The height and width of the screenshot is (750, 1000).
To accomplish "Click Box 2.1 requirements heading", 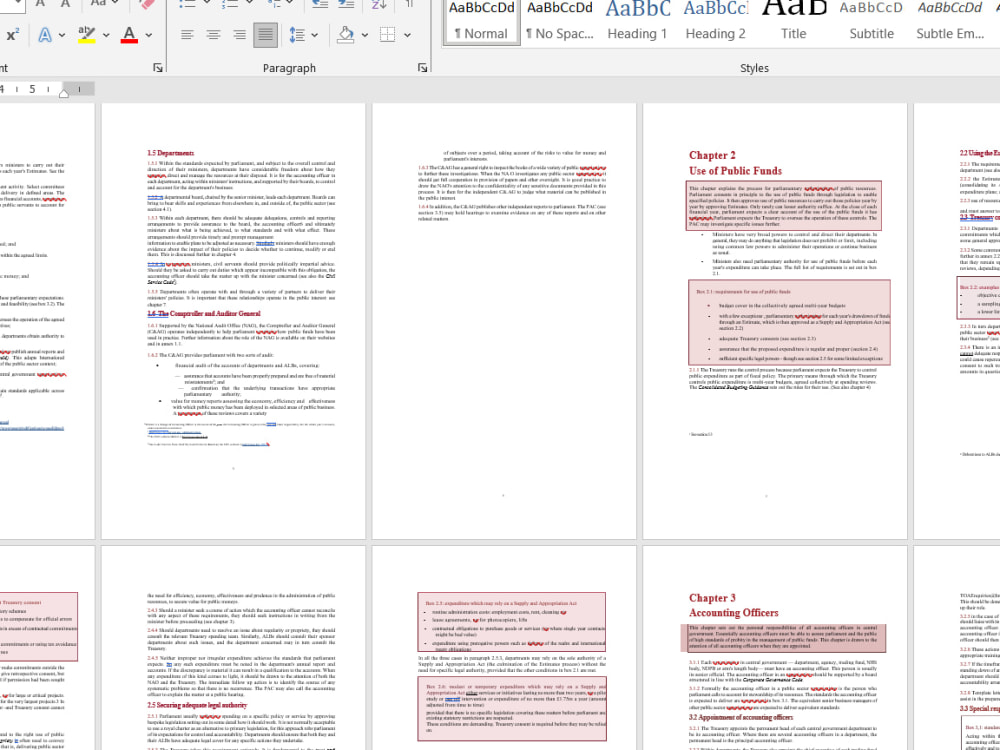I will 742,291.
